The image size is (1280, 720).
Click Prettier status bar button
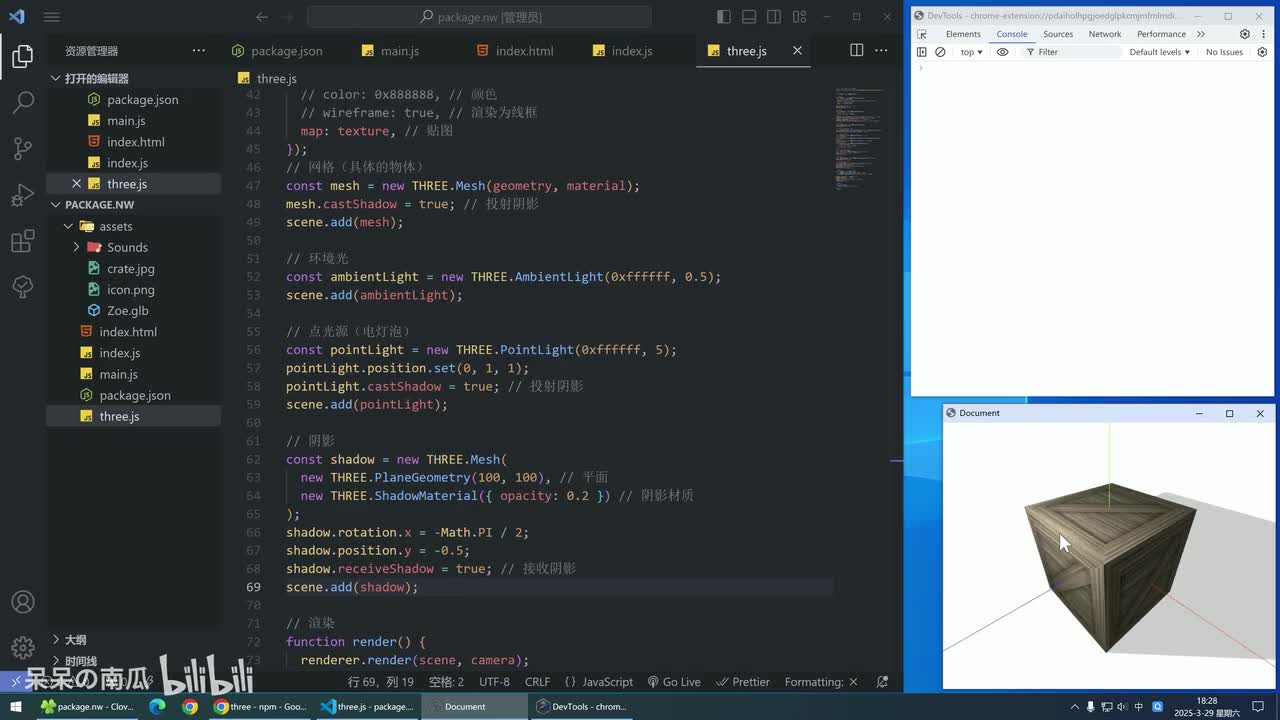tap(743, 682)
